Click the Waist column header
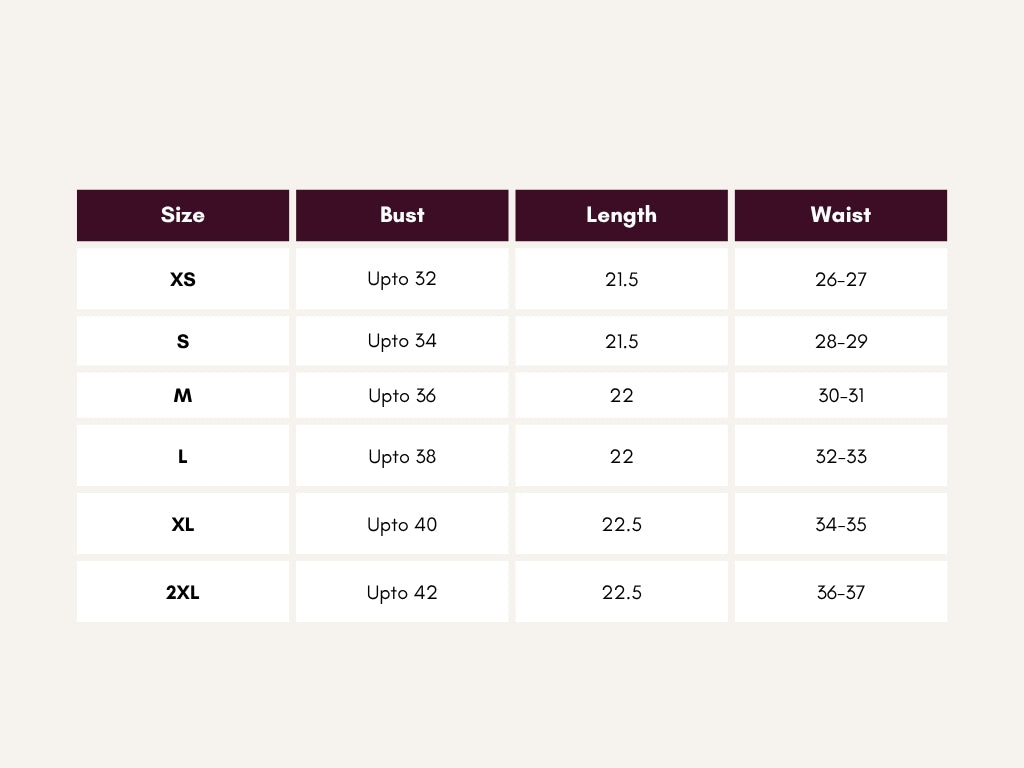This screenshot has width=1024, height=768. pos(840,215)
